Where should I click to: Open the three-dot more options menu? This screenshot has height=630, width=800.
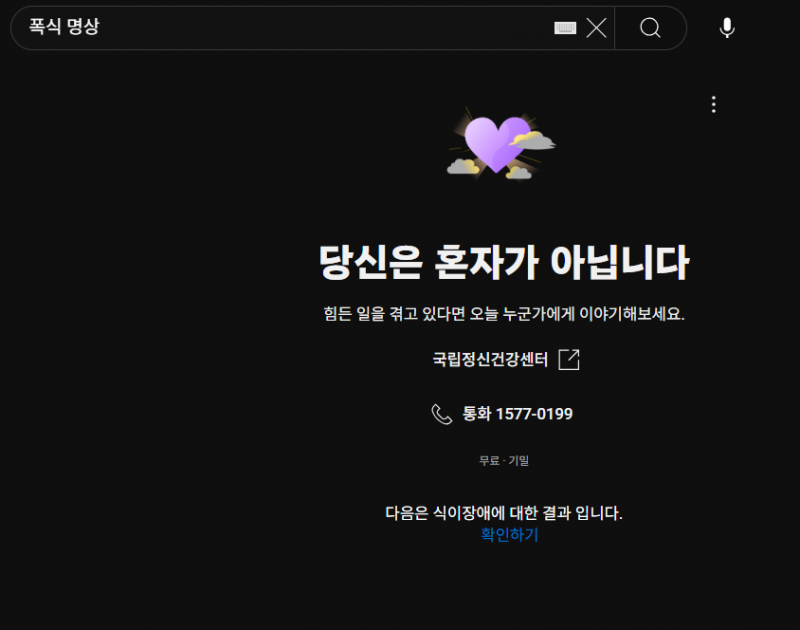(714, 105)
